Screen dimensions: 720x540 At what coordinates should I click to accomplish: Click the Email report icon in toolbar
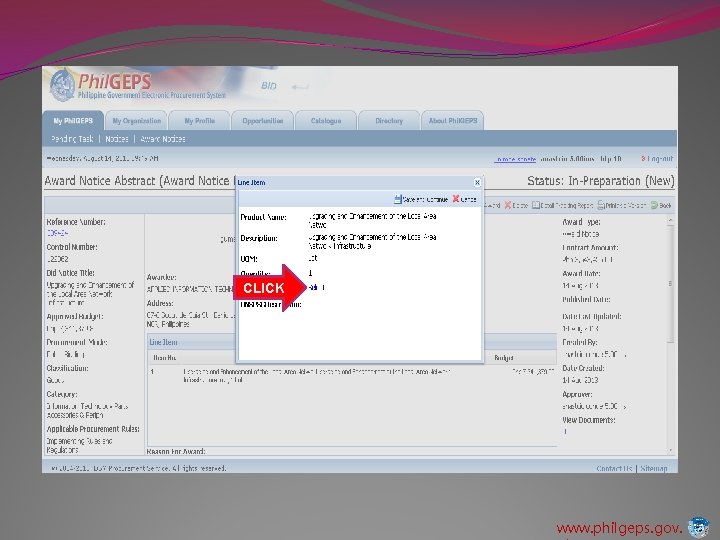[x=535, y=205]
